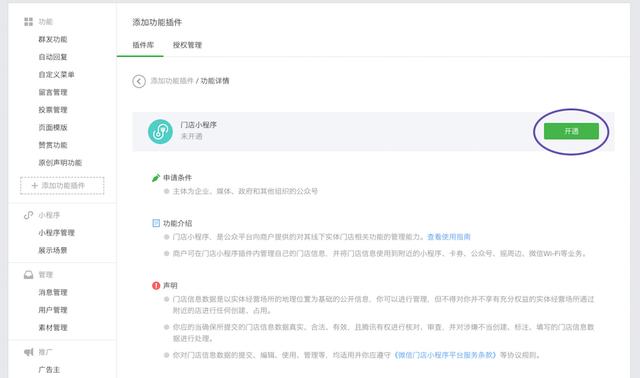Click the 未开通 status text
Screen dimensions: 640x378
point(191,136)
